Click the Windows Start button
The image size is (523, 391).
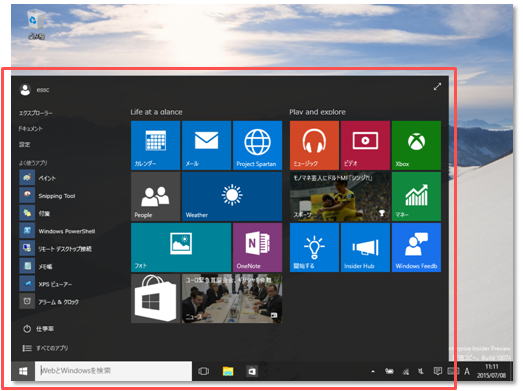coord(23,371)
